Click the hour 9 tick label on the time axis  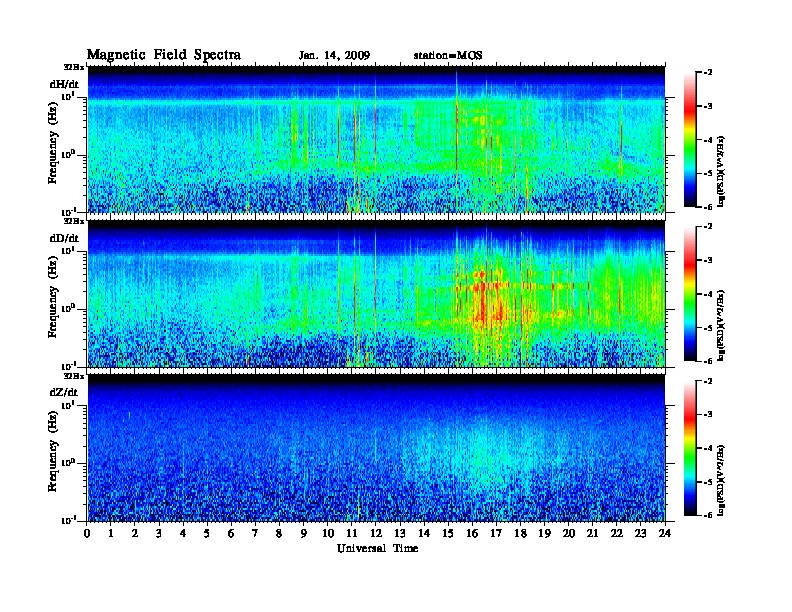[x=304, y=534]
